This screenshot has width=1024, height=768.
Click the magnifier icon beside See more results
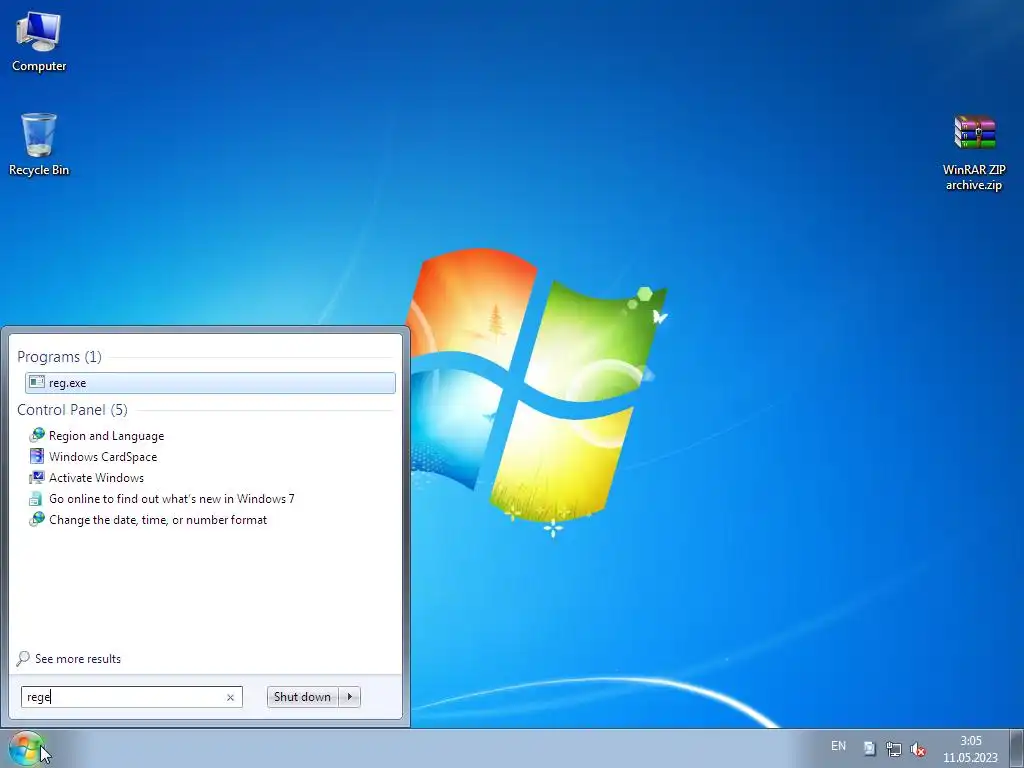tap(23, 658)
